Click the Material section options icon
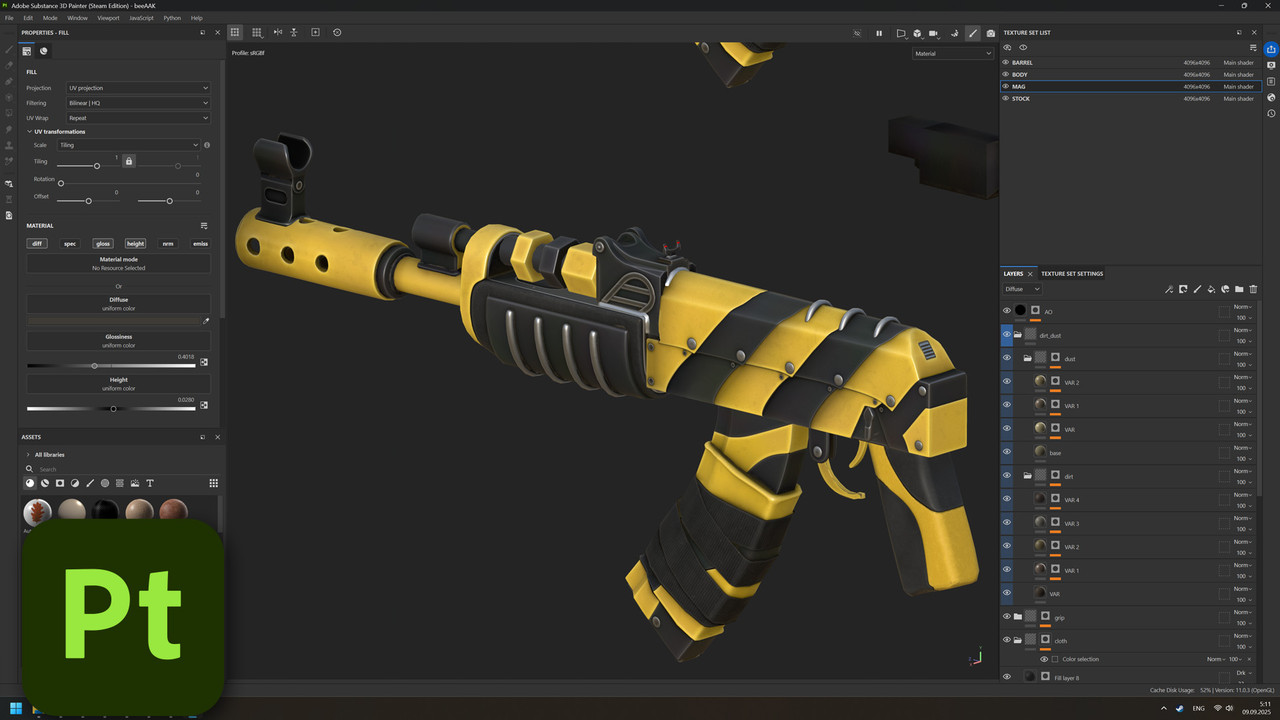 204,226
